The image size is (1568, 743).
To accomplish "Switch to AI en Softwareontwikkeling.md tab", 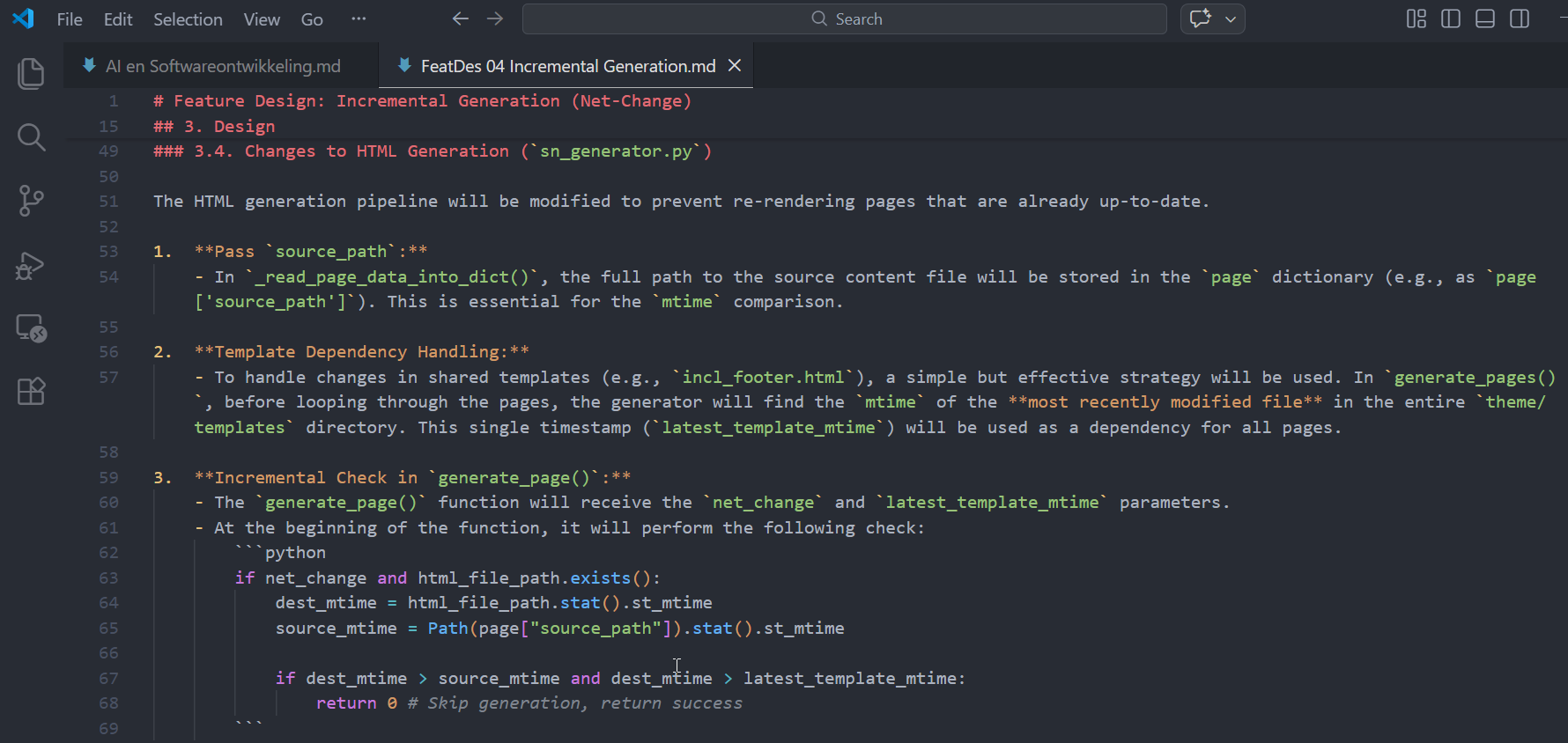I will [222, 66].
